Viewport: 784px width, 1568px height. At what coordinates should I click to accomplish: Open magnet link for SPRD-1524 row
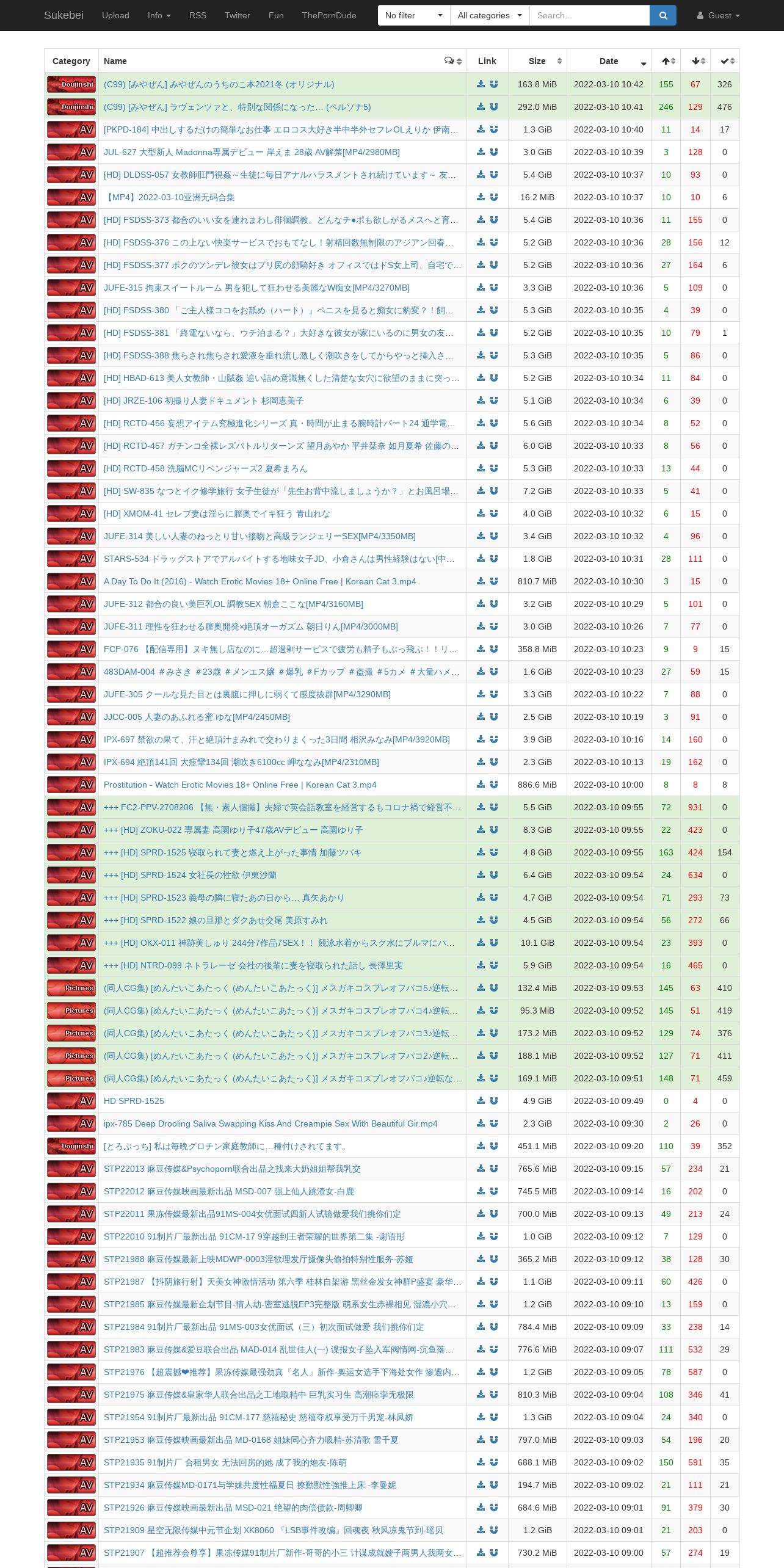[x=494, y=875]
